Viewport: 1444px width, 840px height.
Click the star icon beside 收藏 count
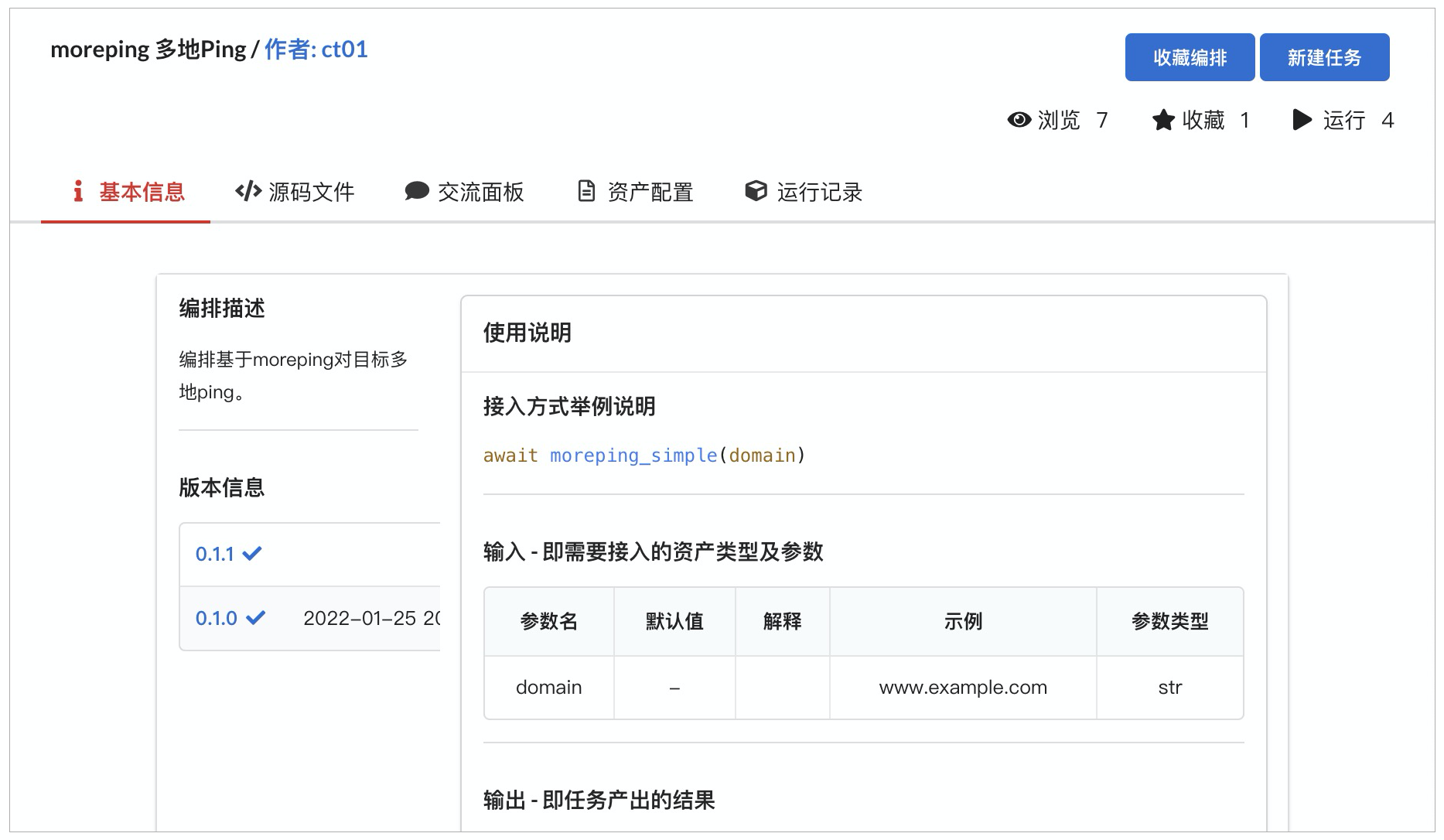[1162, 120]
